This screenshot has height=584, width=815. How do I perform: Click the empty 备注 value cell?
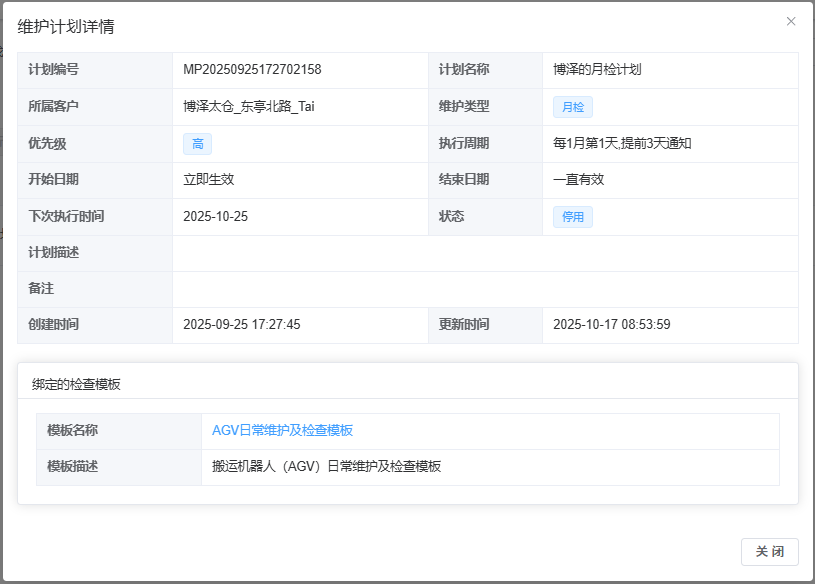pyautogui.click(x=485, y=289)
